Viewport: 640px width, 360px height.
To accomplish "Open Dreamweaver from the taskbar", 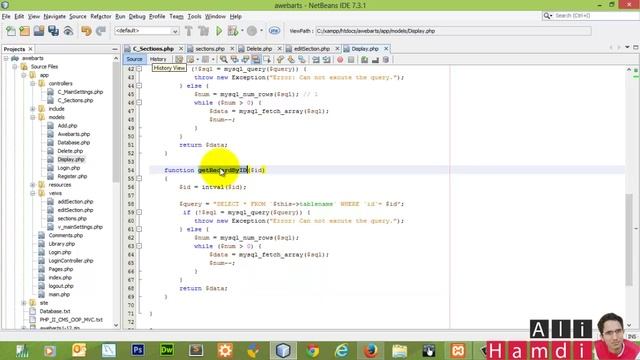I will coord(167,350).
